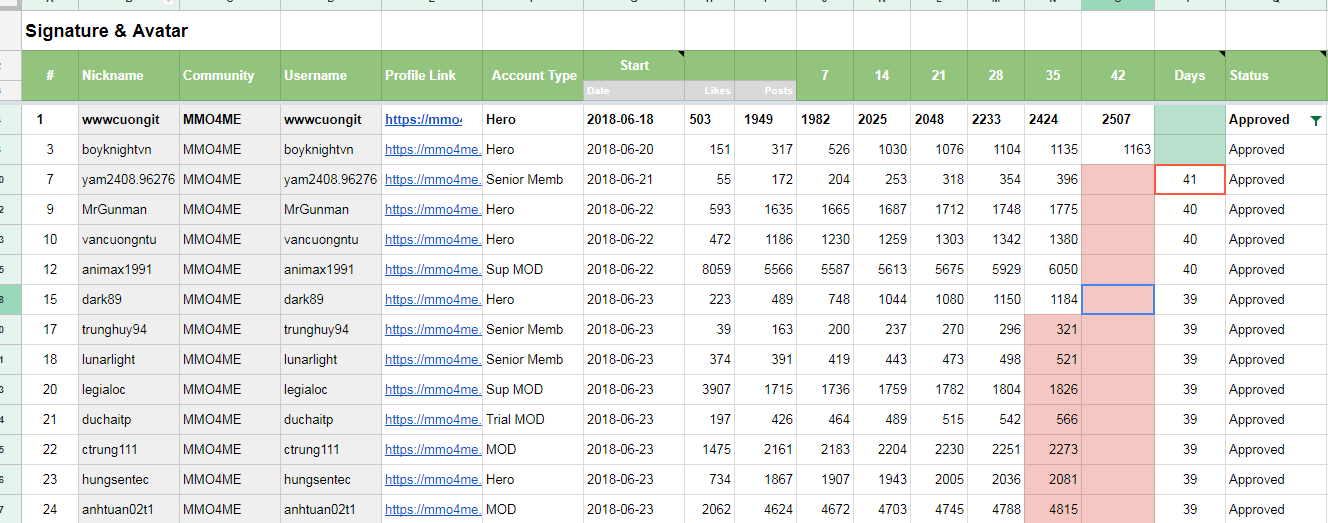The image size is (1328, 523).
Task: Click the green filter icon in Status column
Action: pyautogui.click(x=1315, y=120)
